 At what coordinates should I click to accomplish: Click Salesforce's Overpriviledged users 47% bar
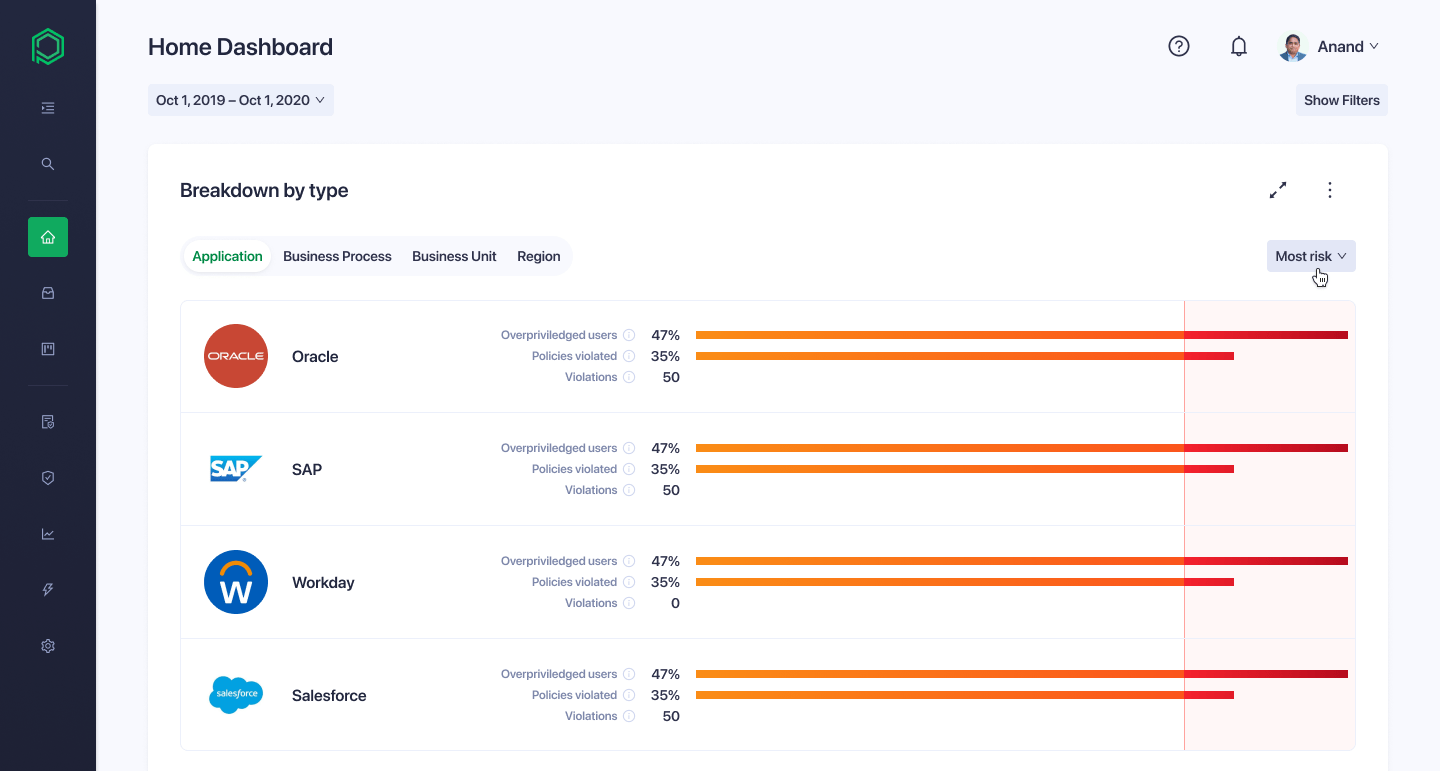coord(1022,674)
